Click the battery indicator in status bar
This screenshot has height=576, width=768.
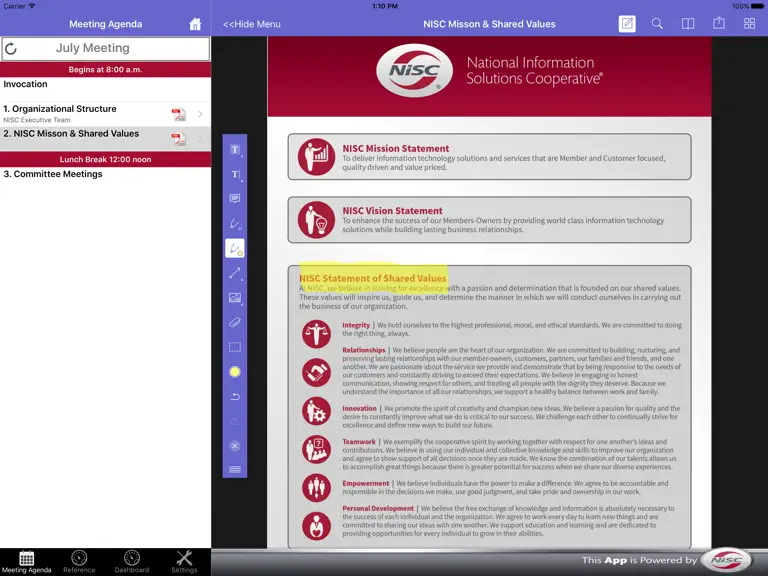pyautogui.click(x=756, y=6)
